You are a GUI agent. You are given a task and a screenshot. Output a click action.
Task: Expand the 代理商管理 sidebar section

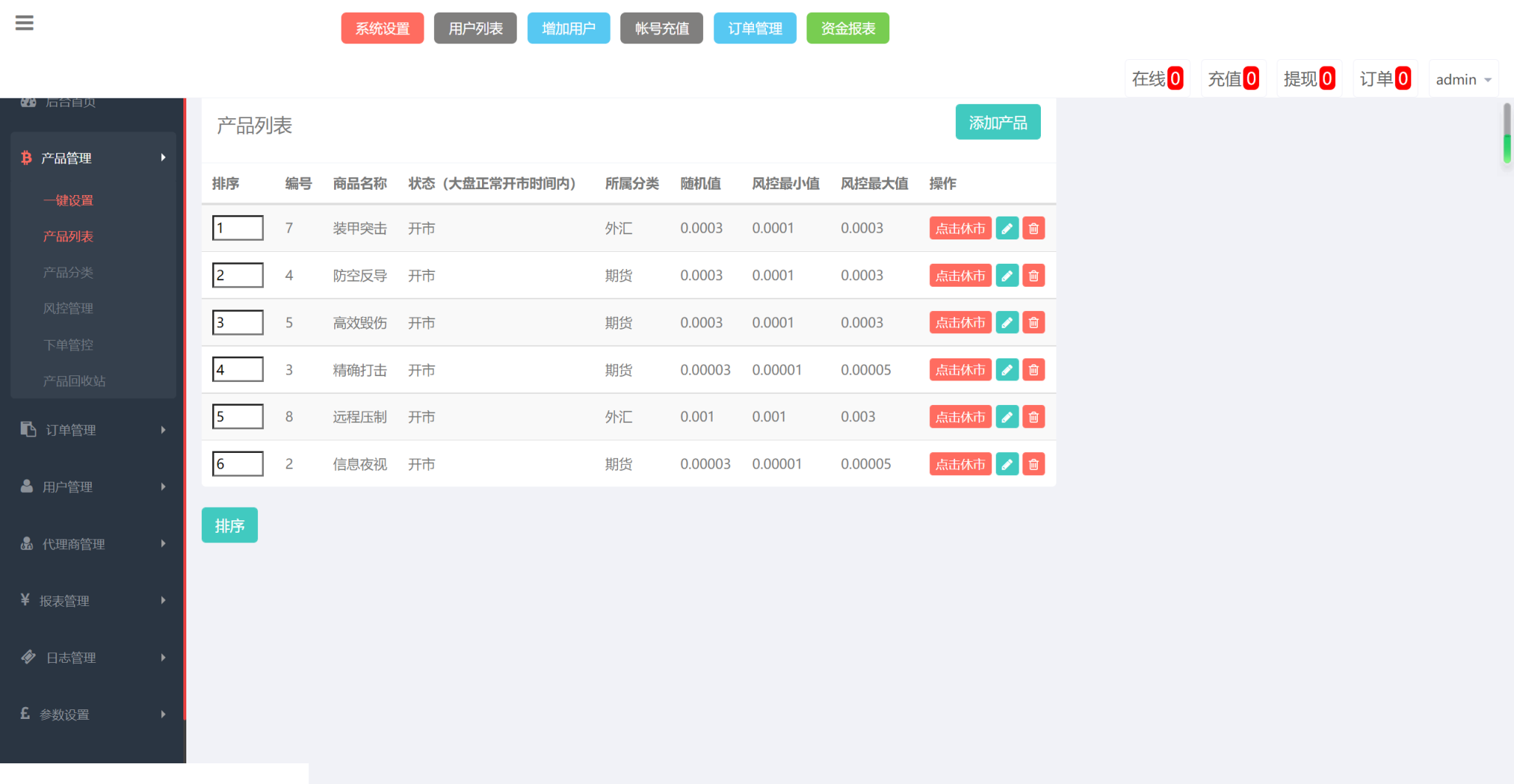[93, 544]
